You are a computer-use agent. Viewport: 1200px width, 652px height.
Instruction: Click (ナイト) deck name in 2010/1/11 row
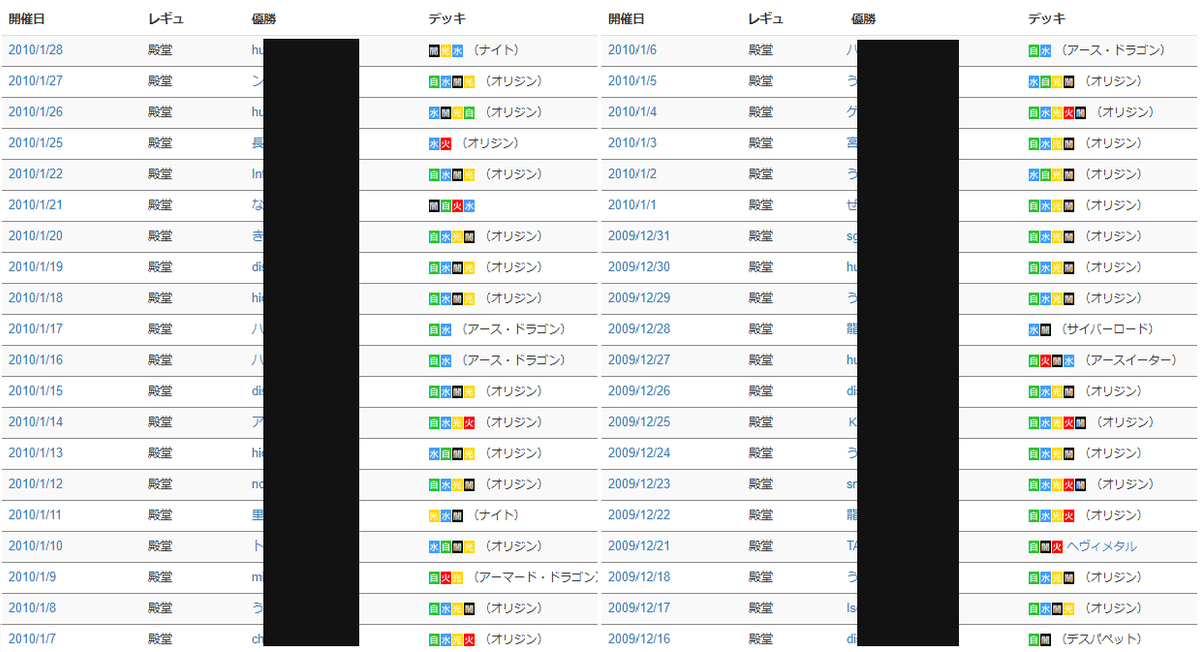pyautogui.click(x=496, y=515)
